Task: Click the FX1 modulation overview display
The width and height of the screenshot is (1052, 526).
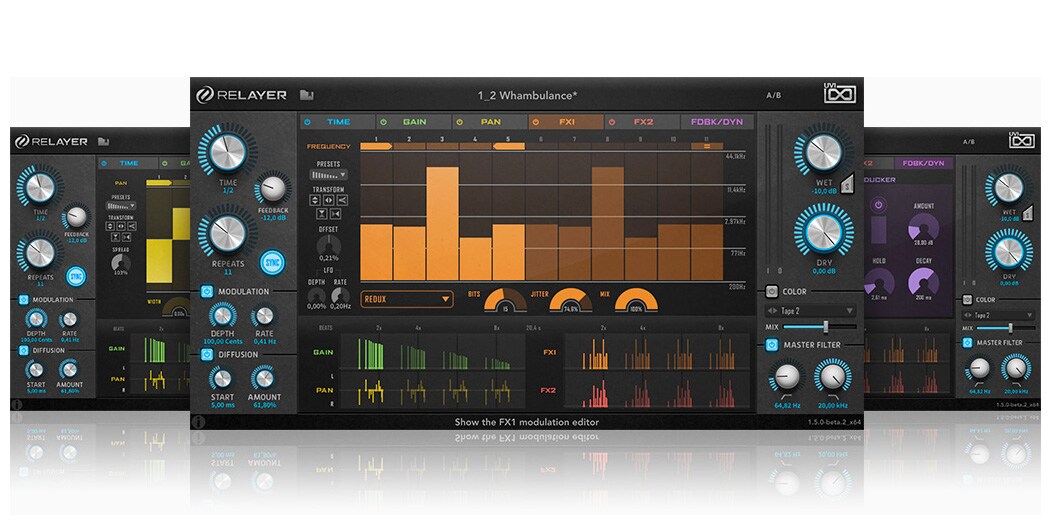Action: coord(658,352)
